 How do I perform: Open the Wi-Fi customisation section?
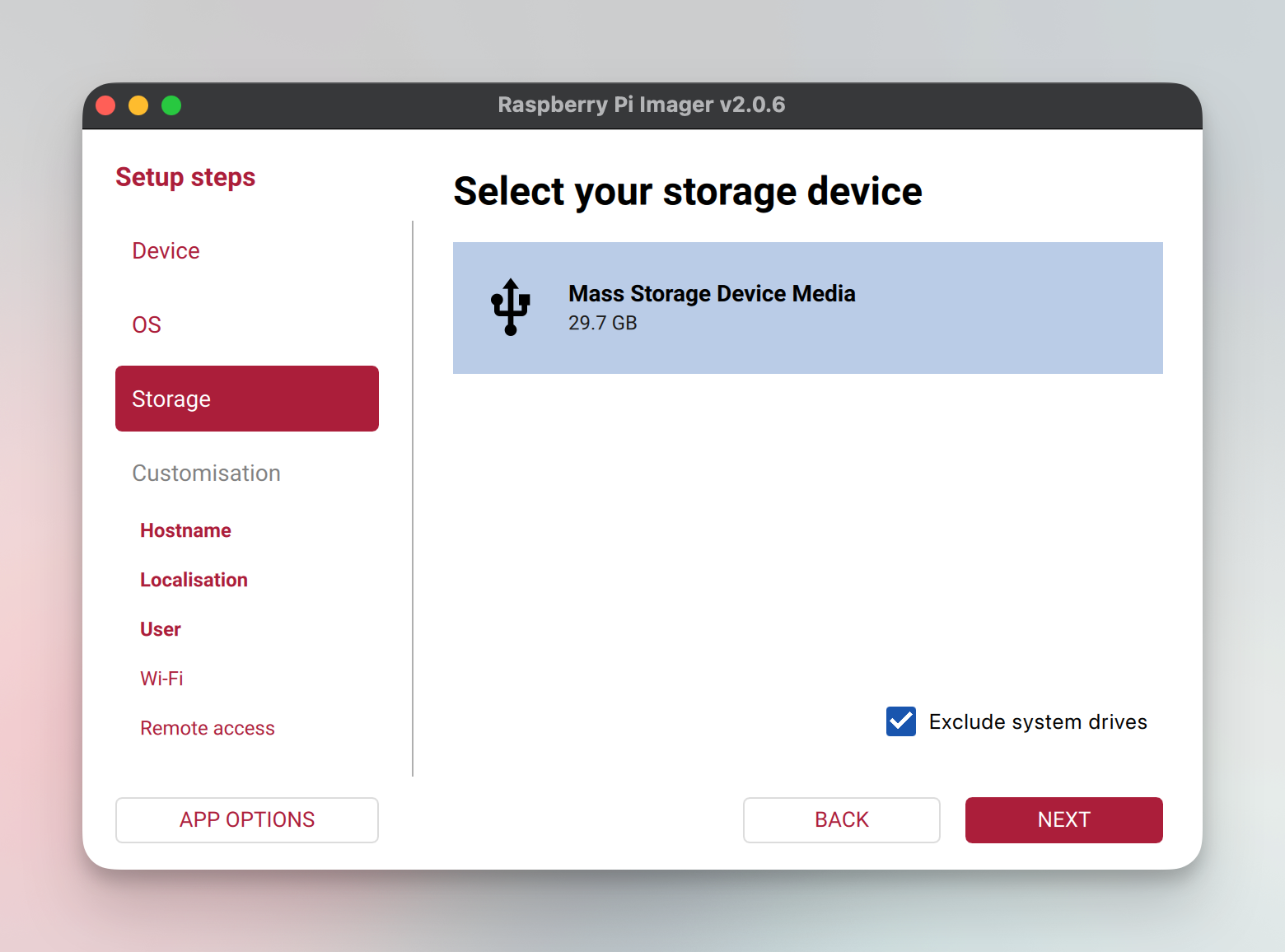pyautogui.click(x=161, y=679)
